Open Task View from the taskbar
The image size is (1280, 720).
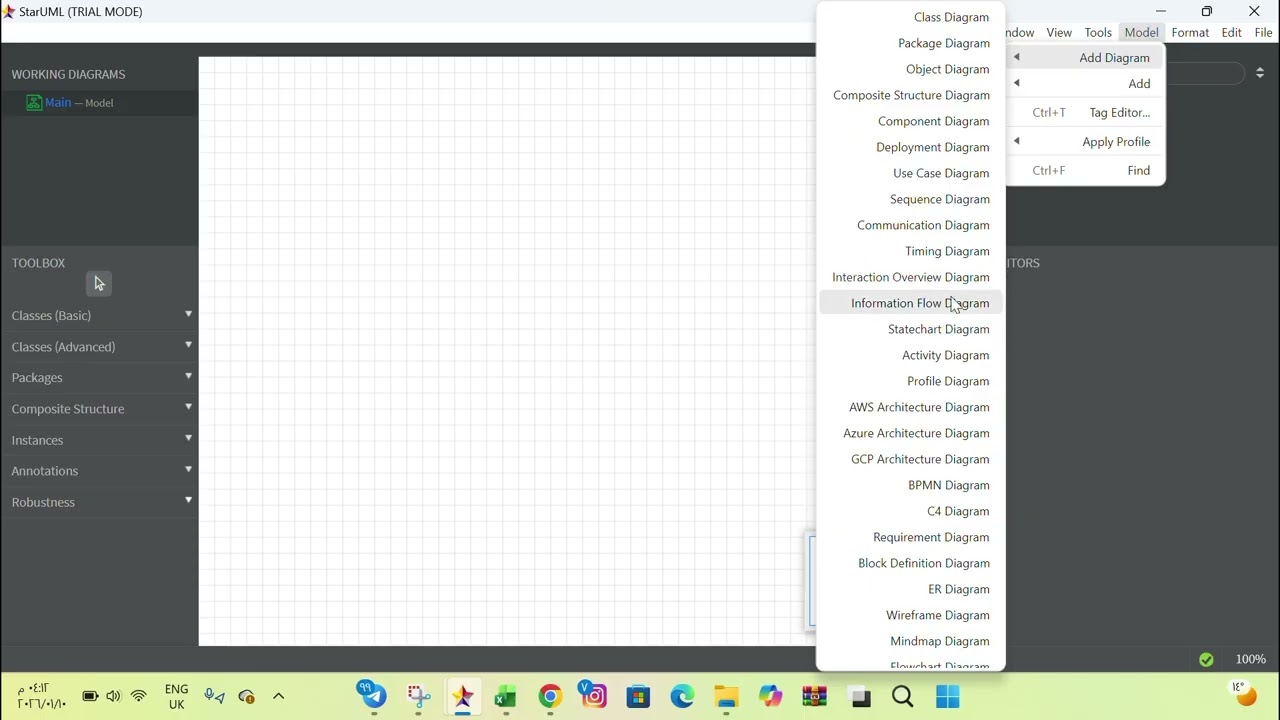tap(860, 696)
